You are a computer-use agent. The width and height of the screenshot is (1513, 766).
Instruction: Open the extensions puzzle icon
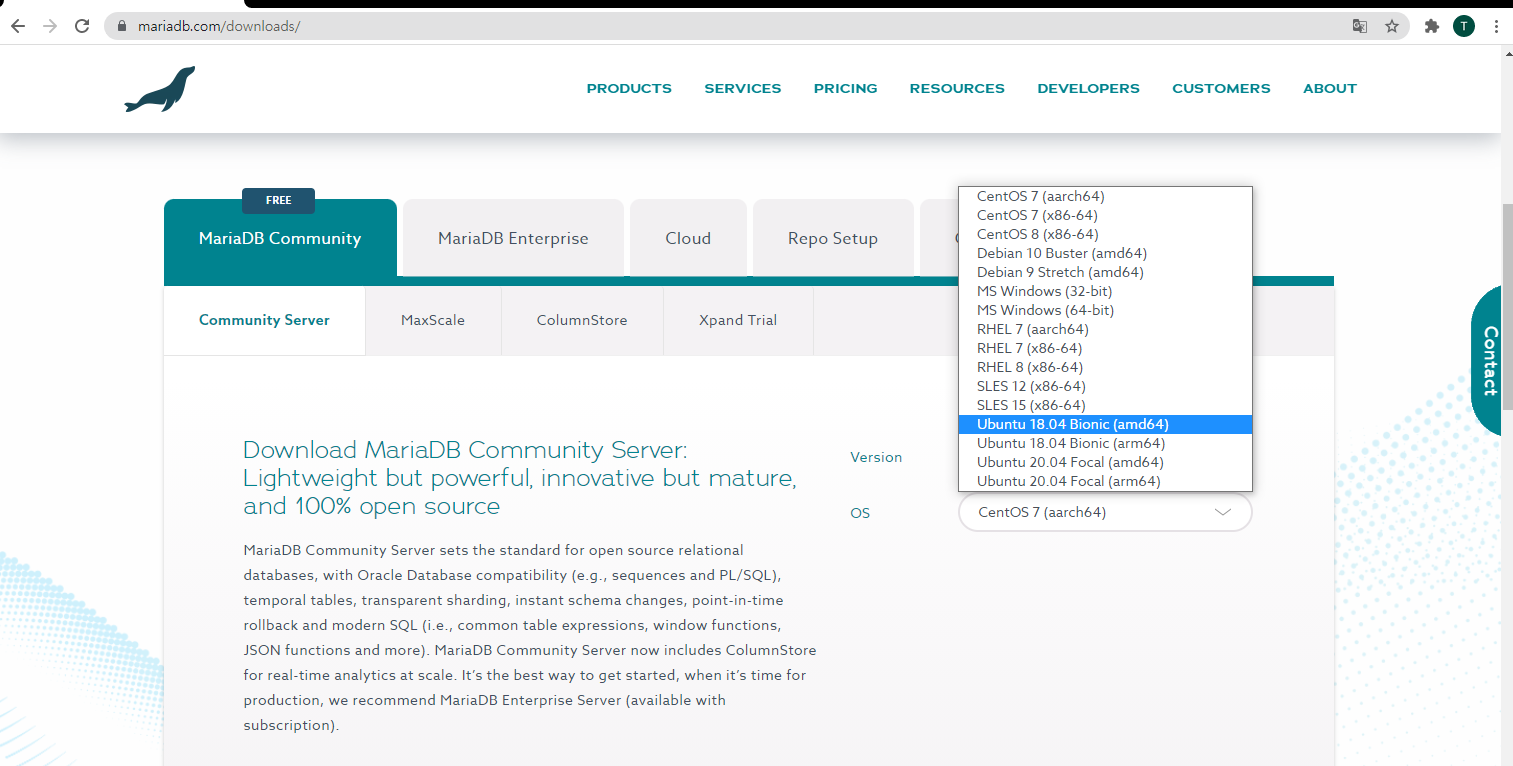tap(1432, 26)
